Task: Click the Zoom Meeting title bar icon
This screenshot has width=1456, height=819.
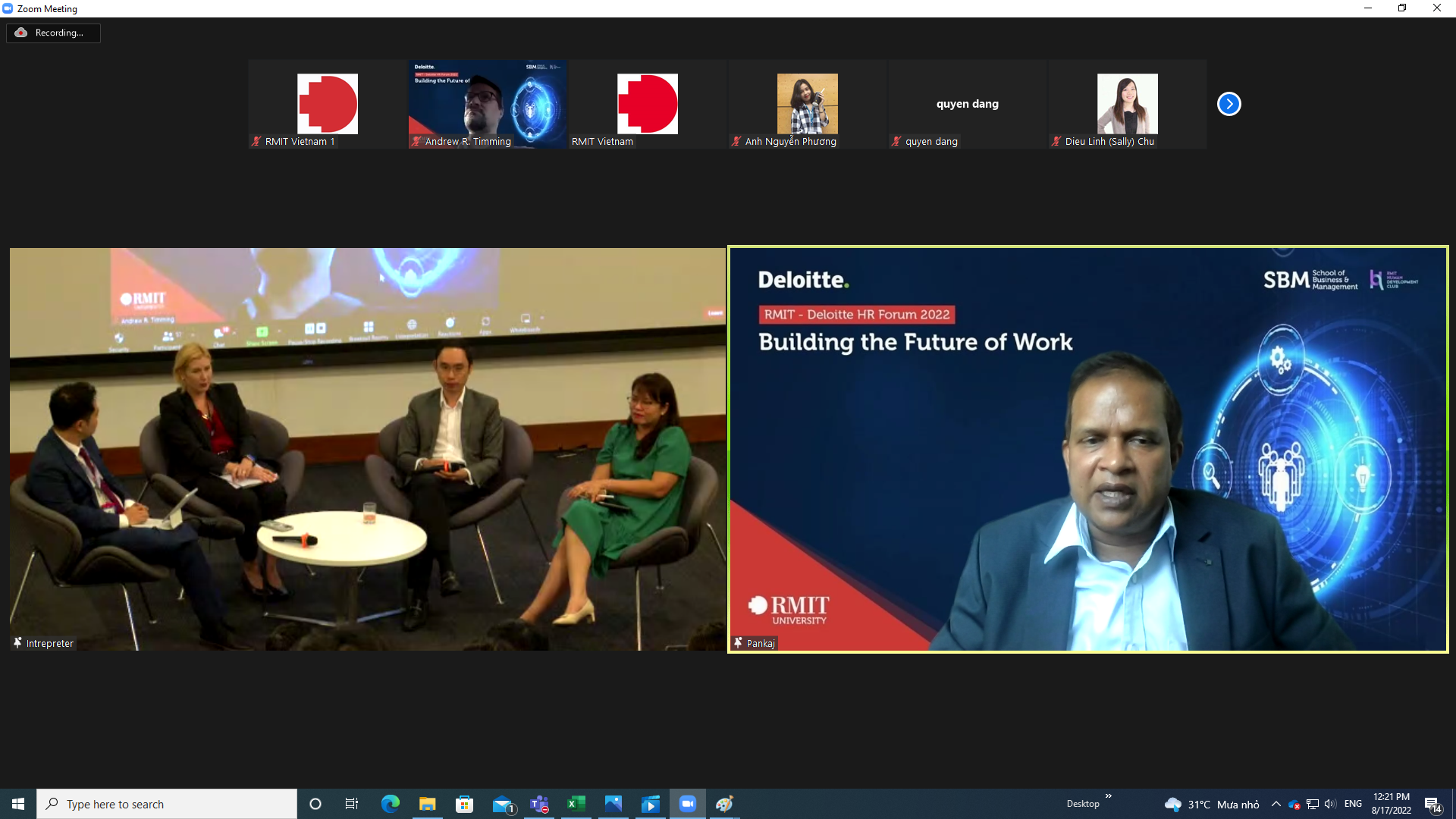Action: (8, 8)
